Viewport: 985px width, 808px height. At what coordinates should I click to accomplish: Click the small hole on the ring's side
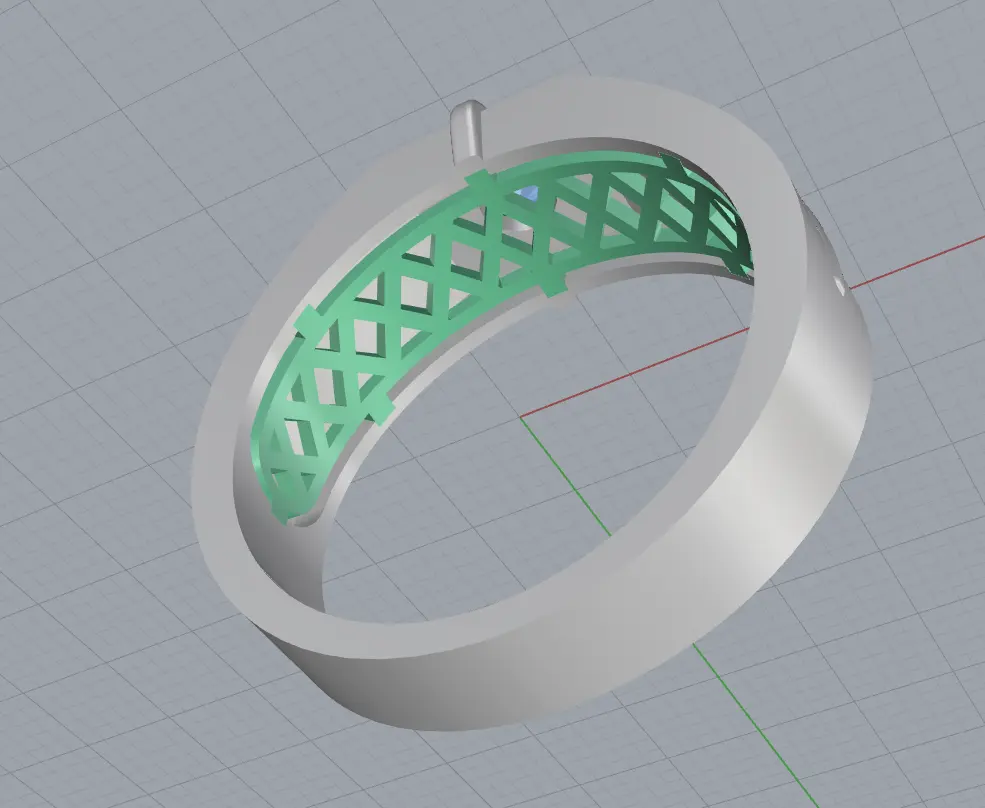pyautogui.click(x=838, y=287)
